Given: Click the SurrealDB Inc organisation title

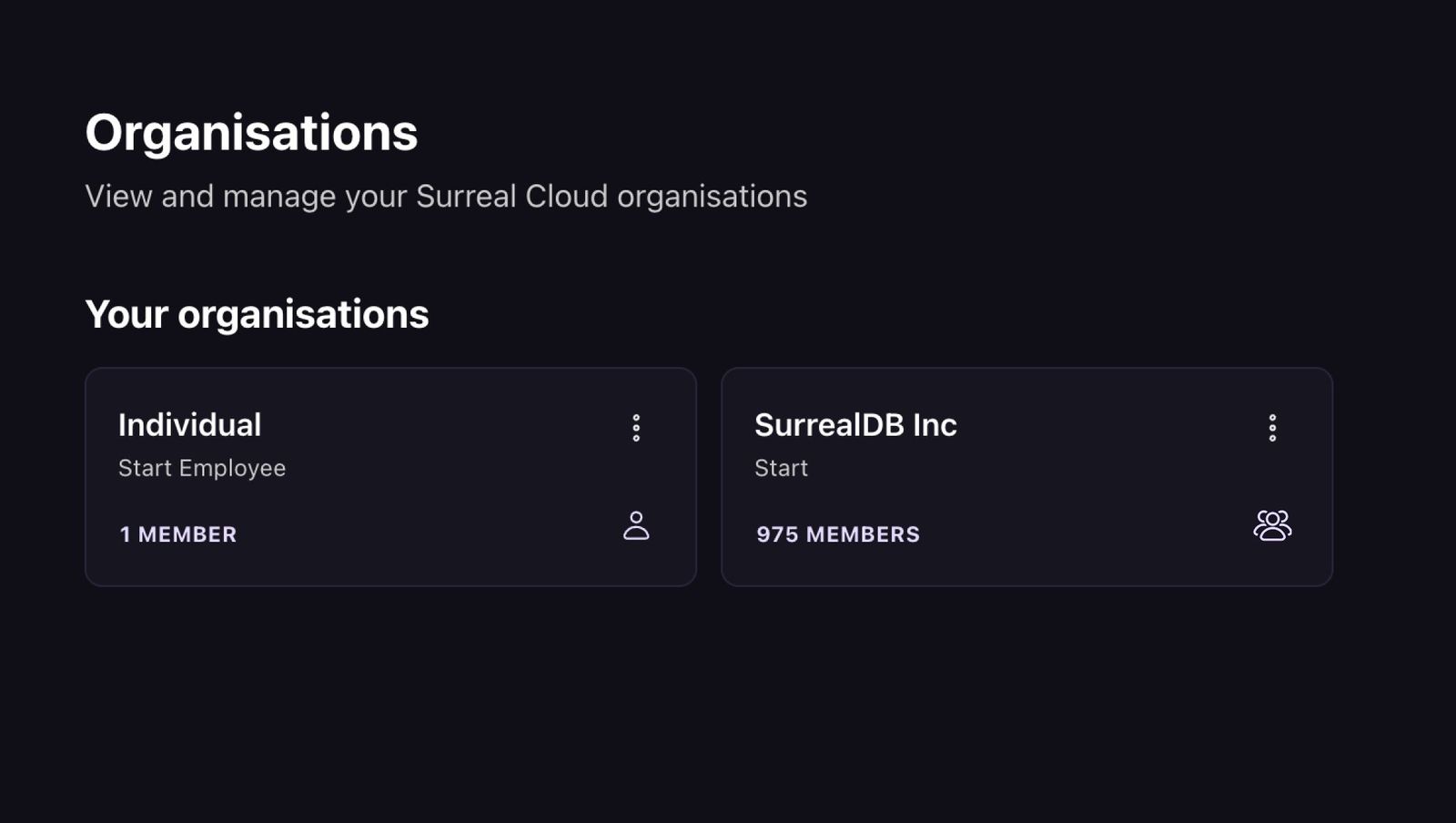Looking at the screenshot, I should click(856, 425).
